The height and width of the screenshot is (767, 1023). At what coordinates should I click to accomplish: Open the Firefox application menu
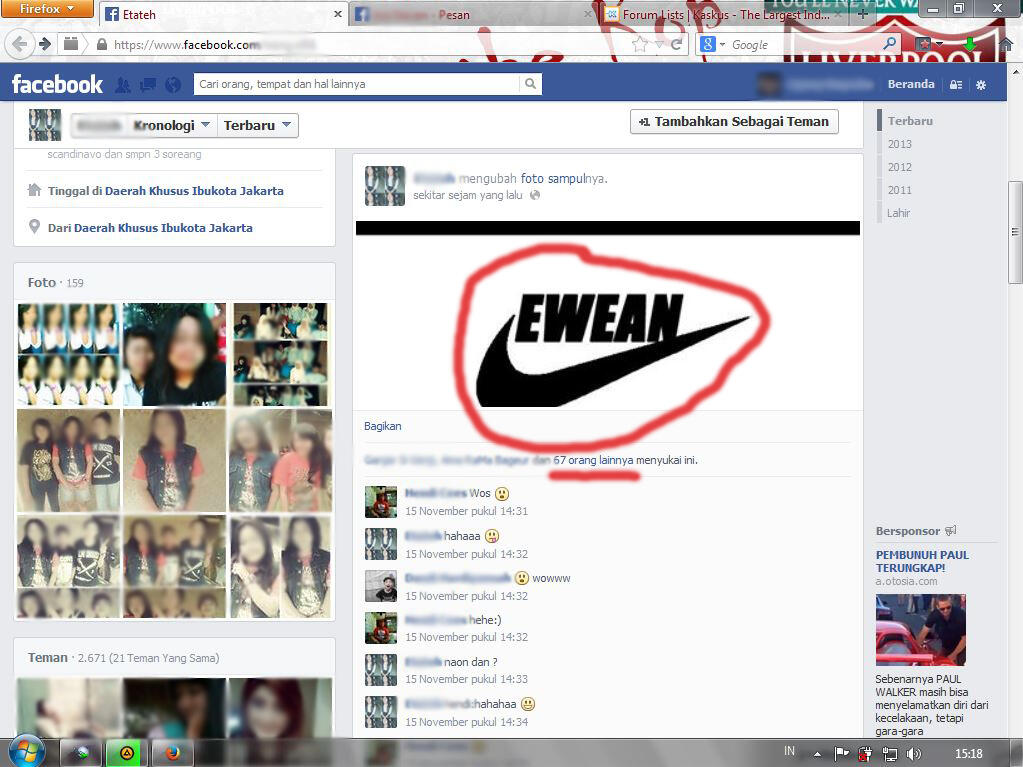pyautogui.click(x=47, y=9)
